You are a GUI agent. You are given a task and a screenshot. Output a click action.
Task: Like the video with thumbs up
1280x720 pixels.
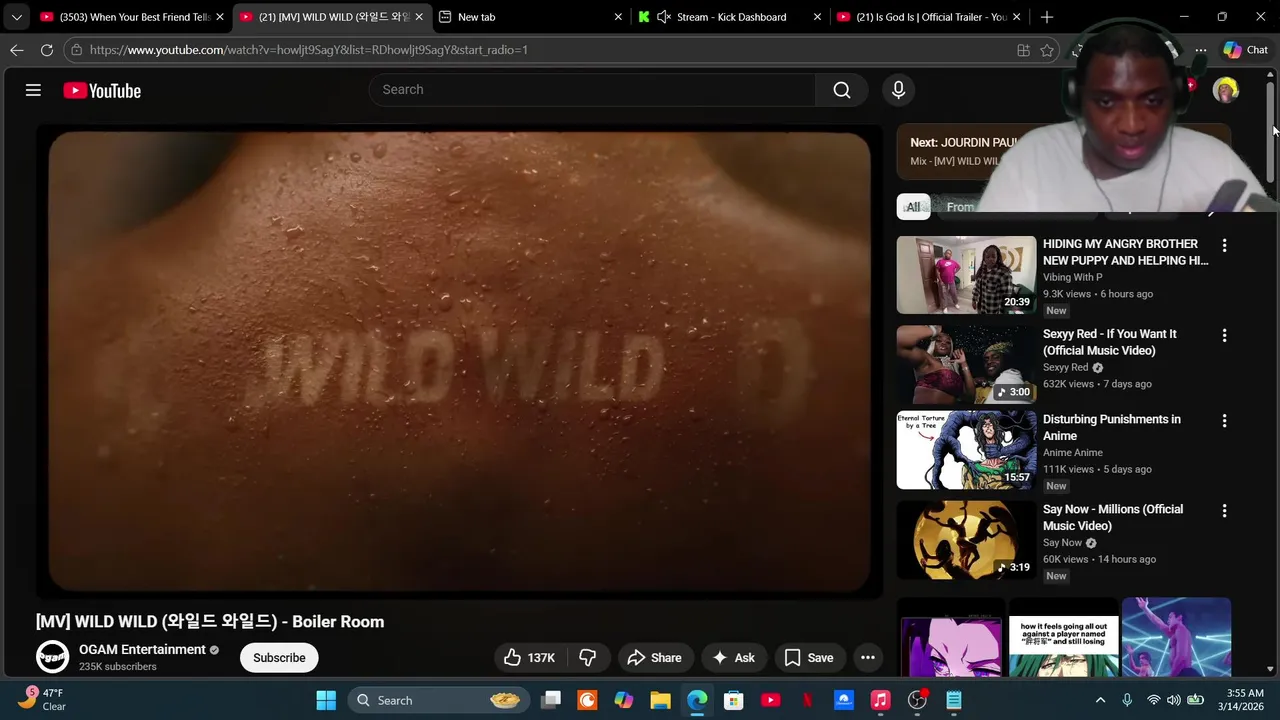(x=529, y=657)
